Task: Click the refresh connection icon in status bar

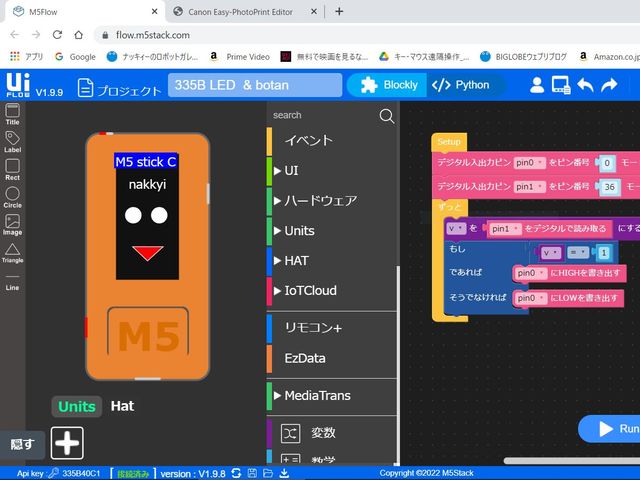Action: tap(236, 473)
